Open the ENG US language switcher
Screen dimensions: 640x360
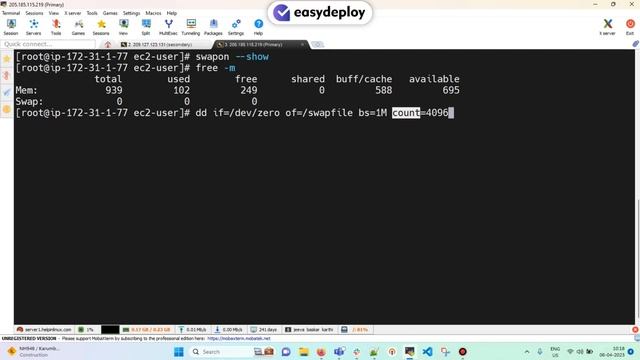[x=555, y=352]
